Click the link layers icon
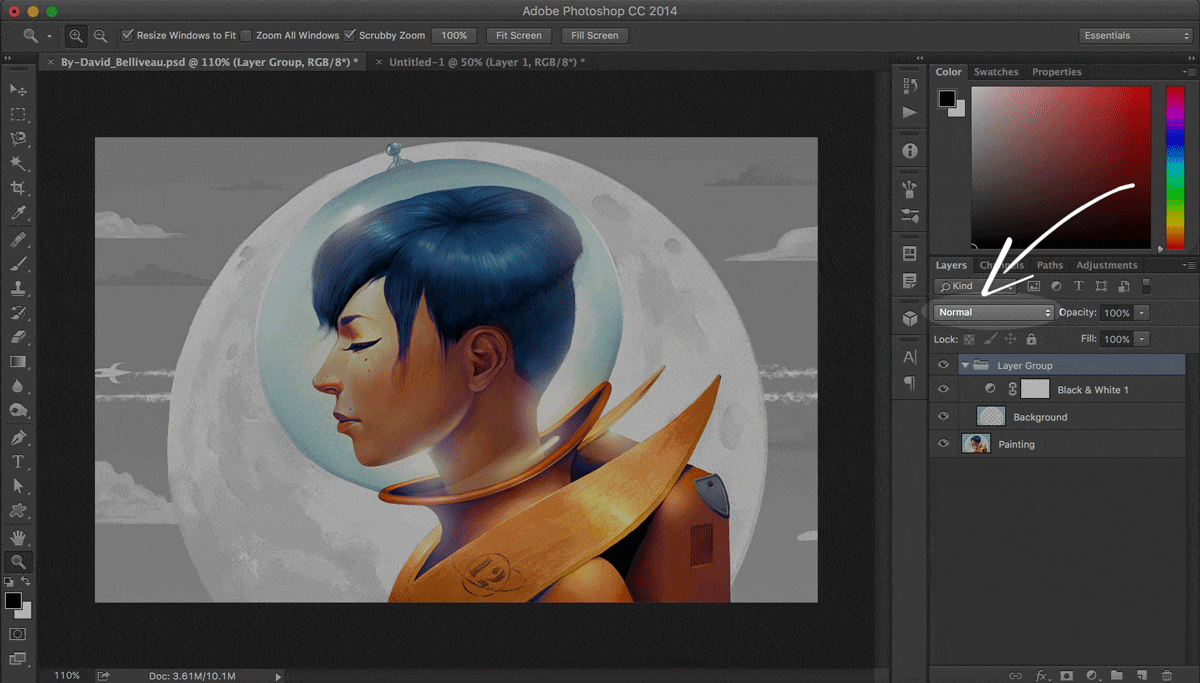The image size is (1200, 683). [1016, 676]
